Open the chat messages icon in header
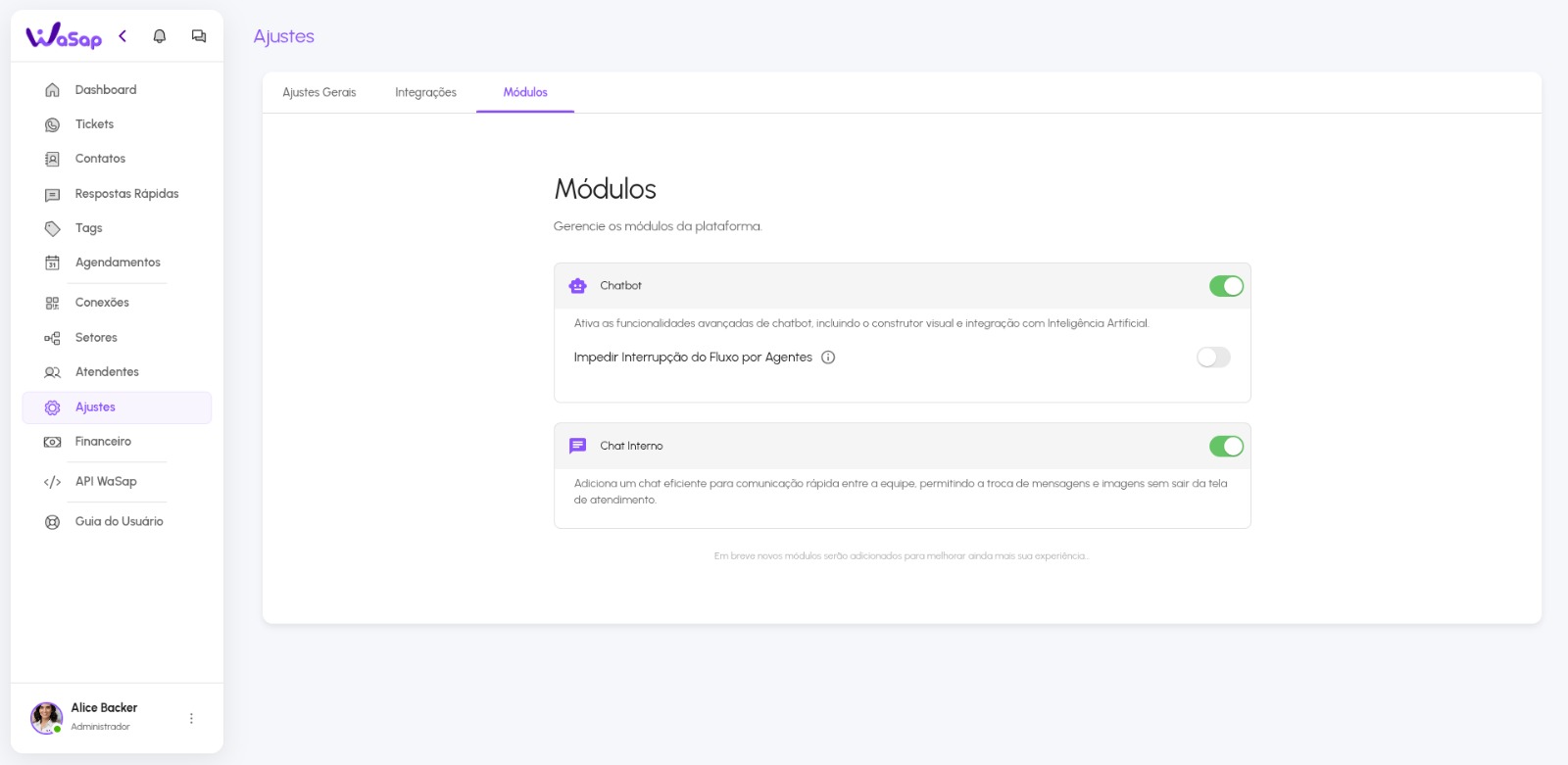Screen dimensions: 1568x765 [x=199, y=36]
